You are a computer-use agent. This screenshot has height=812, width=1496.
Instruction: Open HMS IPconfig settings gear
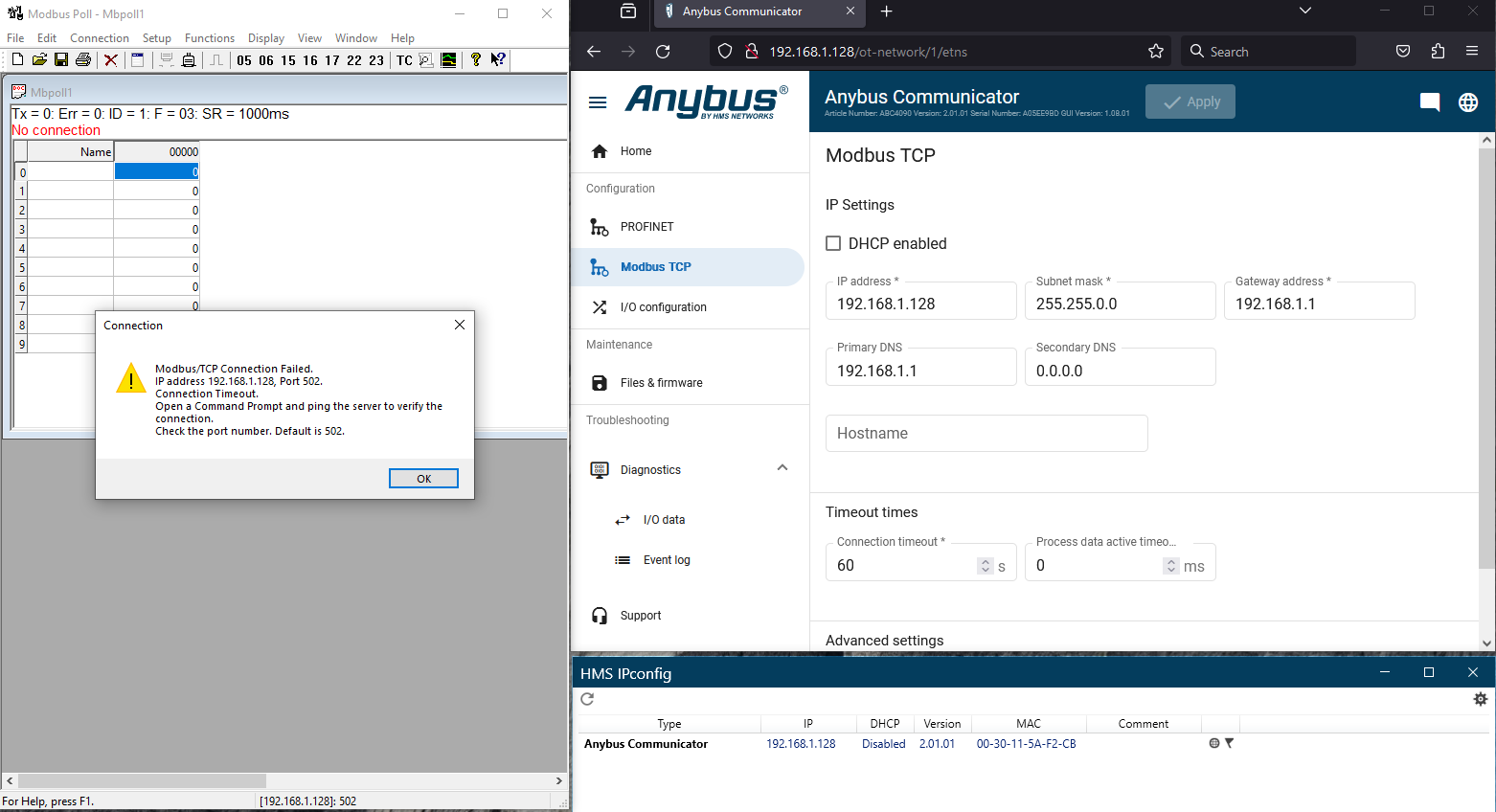tap(1480, 699)
